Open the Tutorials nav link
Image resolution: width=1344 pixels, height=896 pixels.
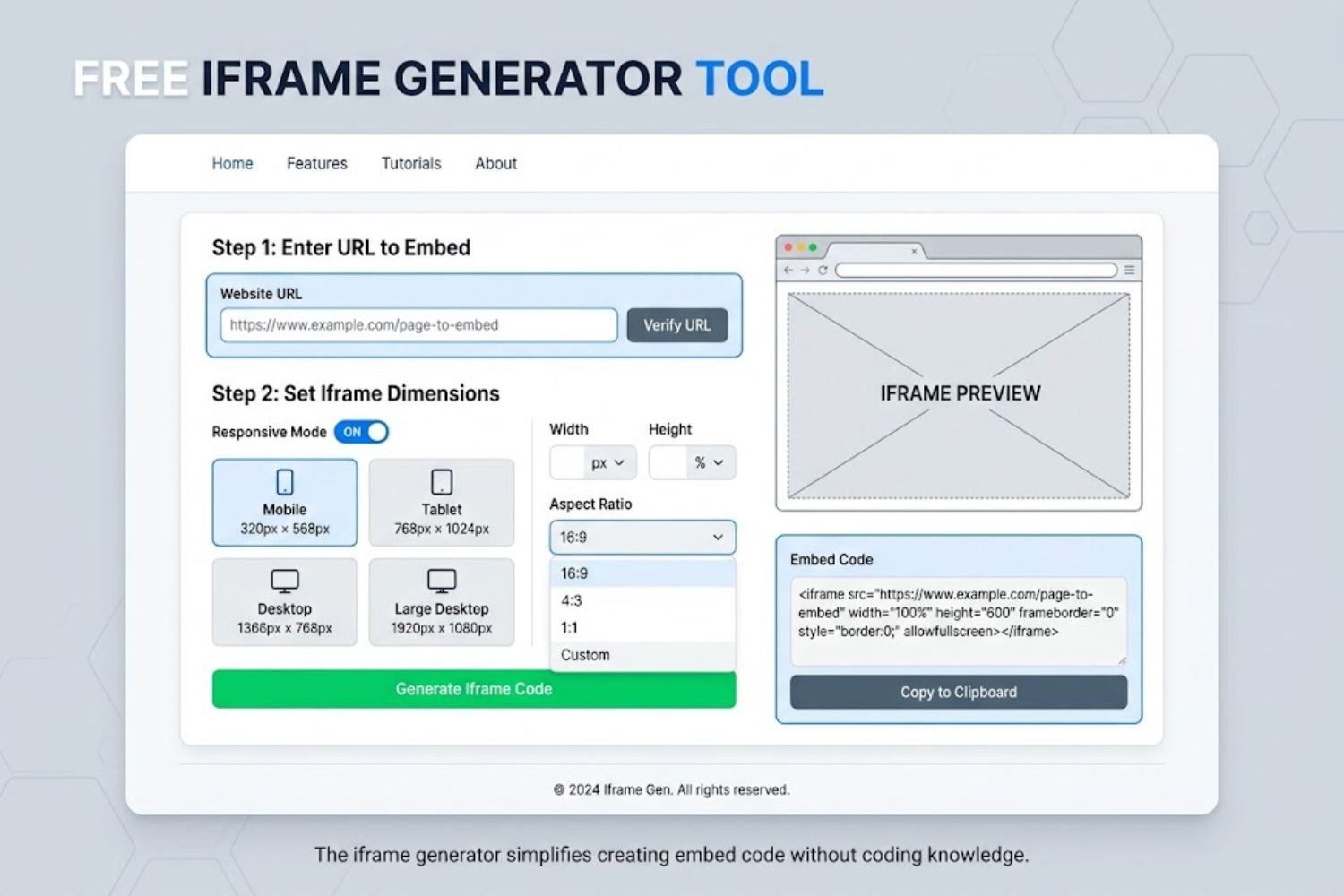pos(411,163)
